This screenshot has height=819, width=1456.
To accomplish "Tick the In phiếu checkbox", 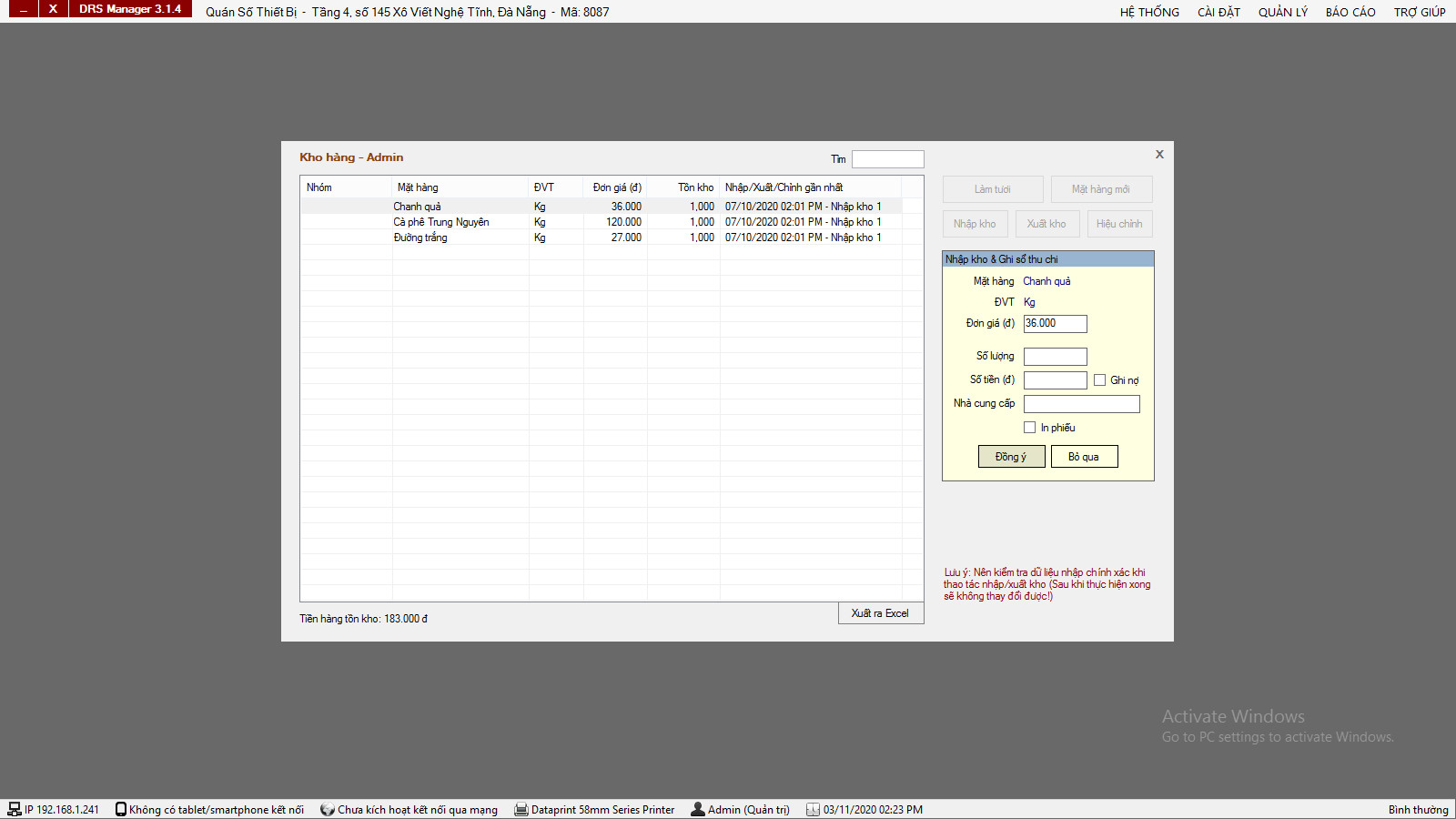I will (x=1029, y=428).
